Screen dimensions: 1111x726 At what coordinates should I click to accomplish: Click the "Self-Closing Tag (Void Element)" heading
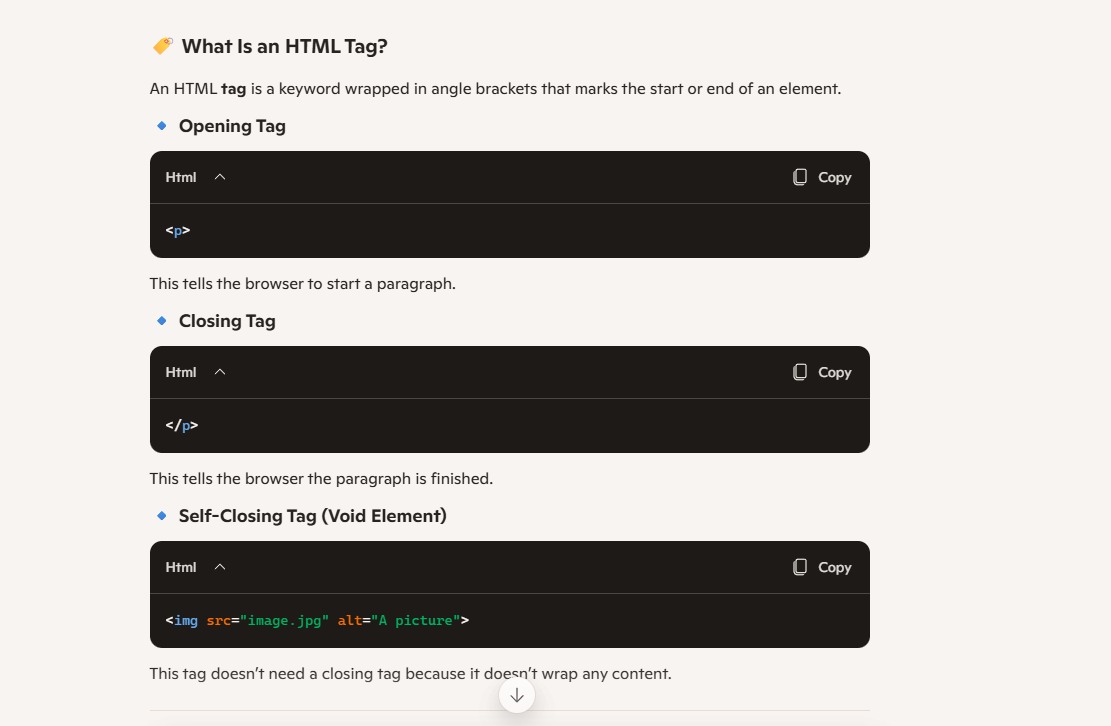pos(312,516)
